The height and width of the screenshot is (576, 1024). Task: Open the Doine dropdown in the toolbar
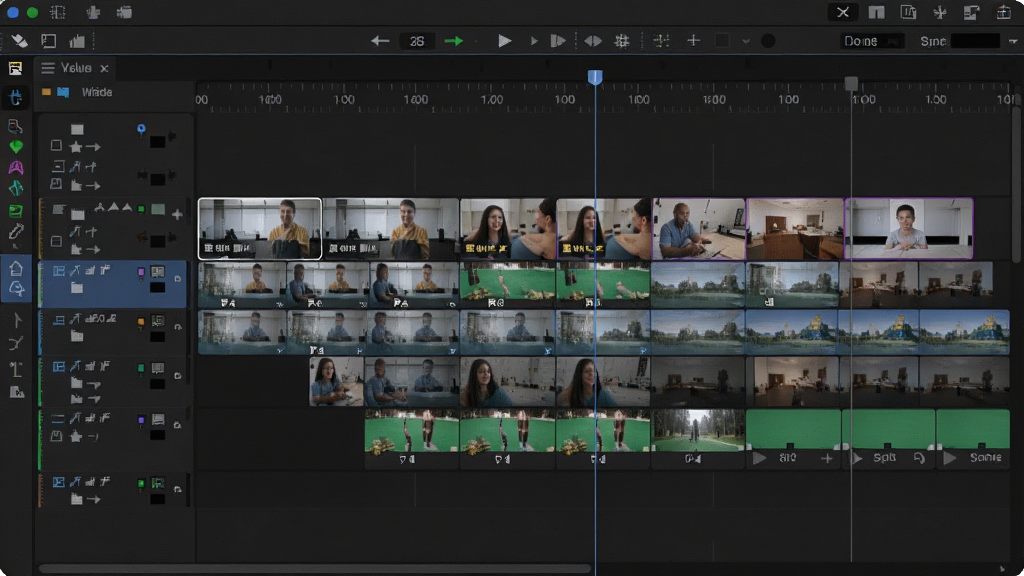coord(872,41)
